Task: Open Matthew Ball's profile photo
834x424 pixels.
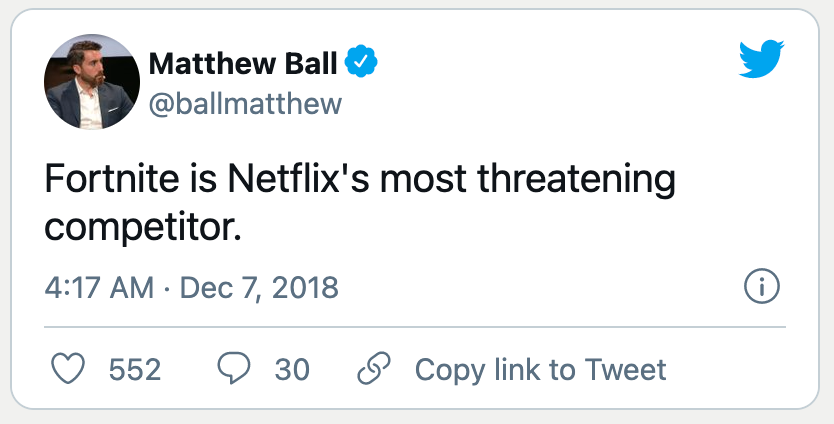Action: click(x=91, y=81)
